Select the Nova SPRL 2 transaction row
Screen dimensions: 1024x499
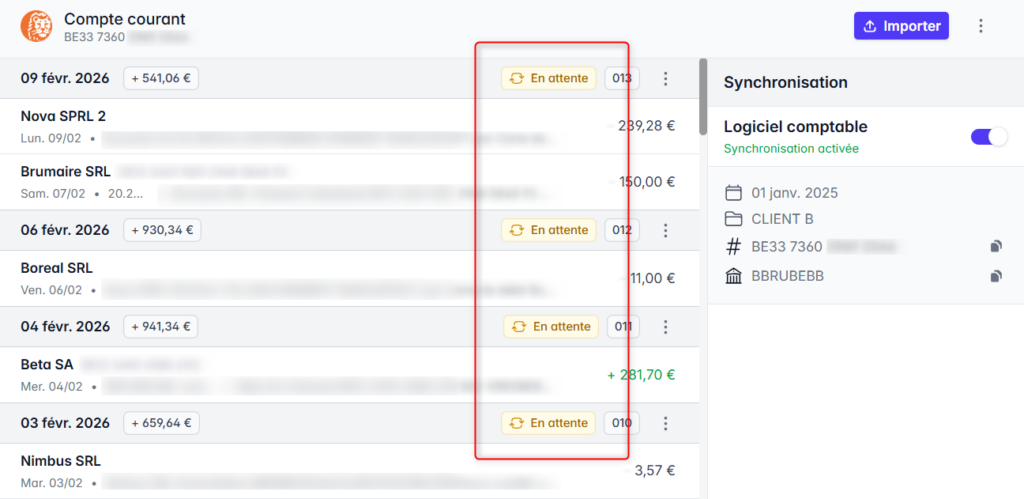300,126
